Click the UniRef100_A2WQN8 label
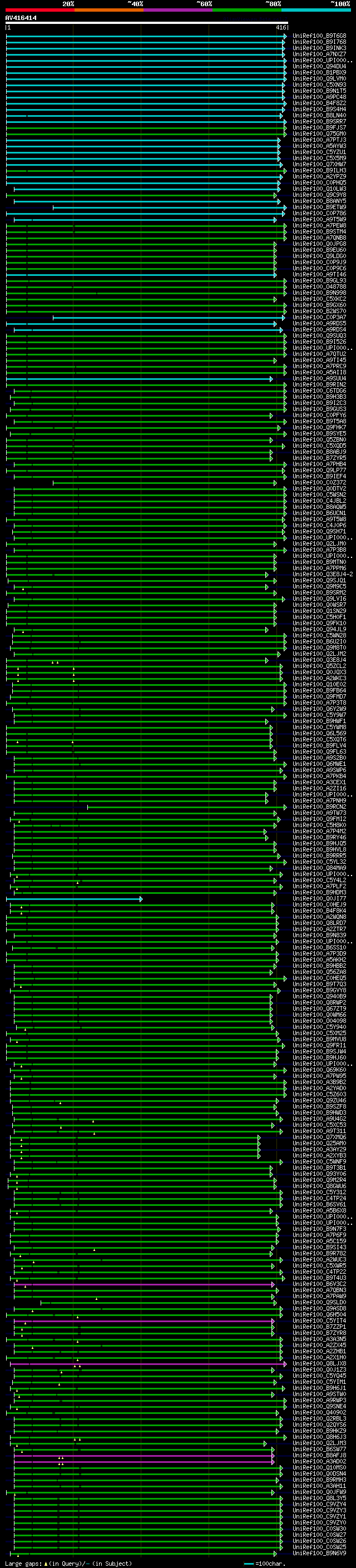The width and height of the screenshot is (356, 1568). [319, 917]
